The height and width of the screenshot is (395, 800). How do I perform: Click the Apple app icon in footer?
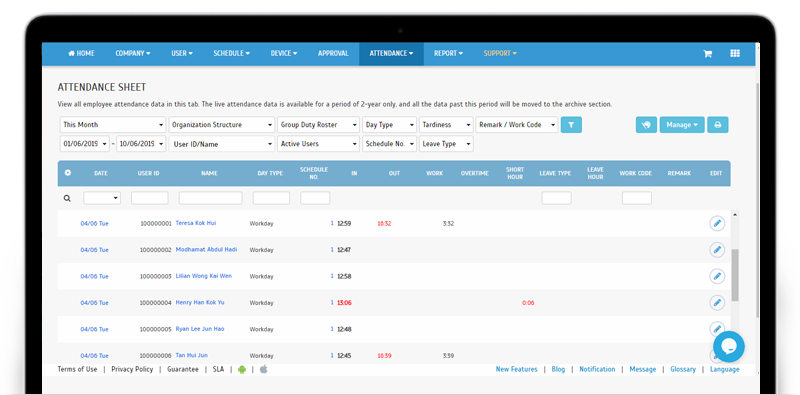263,369
